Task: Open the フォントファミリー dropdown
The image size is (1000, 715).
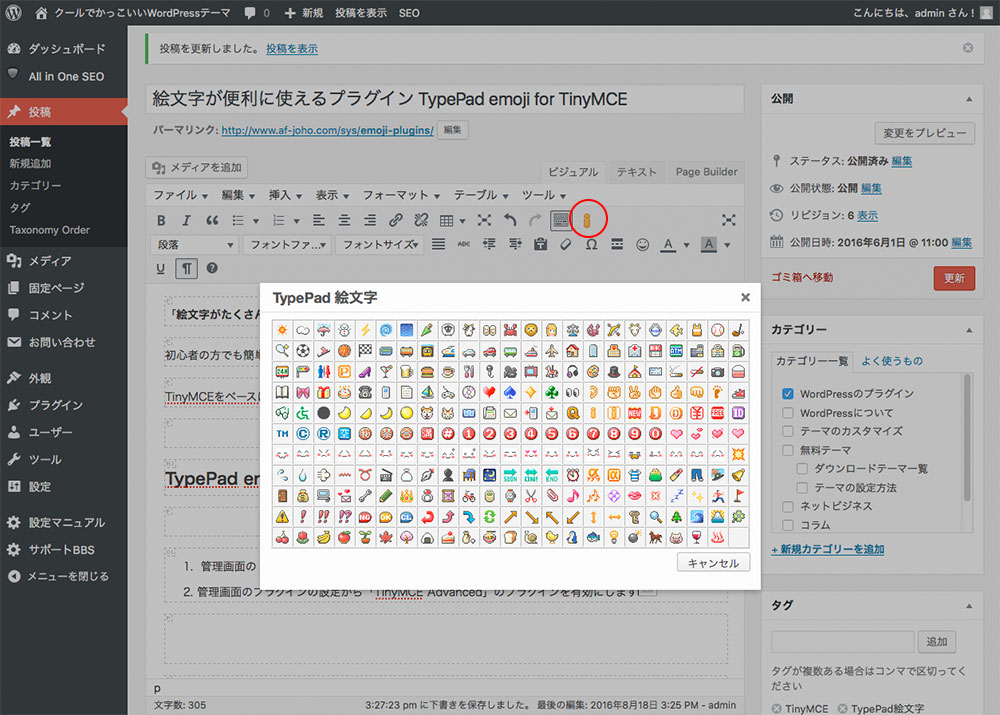Action: click(287, 244)
